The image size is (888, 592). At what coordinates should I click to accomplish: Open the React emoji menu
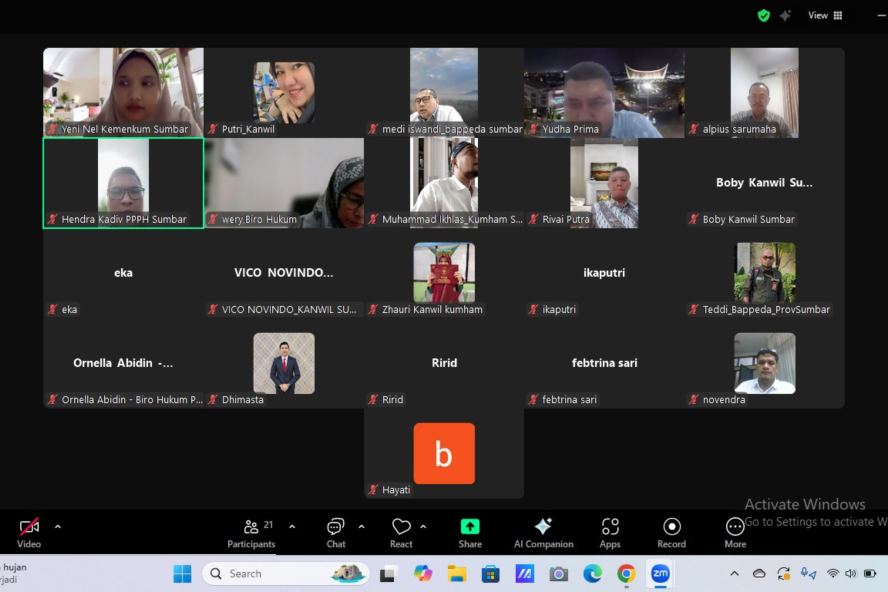coord(401,533)
